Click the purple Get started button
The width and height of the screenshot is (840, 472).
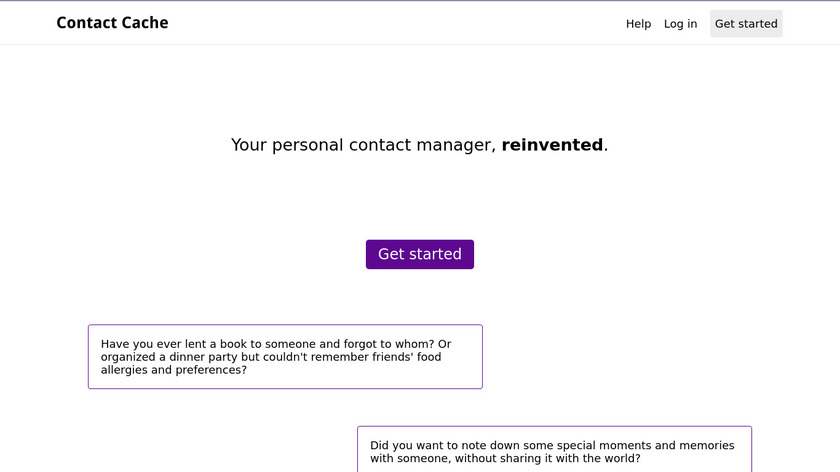pos(419,254)
